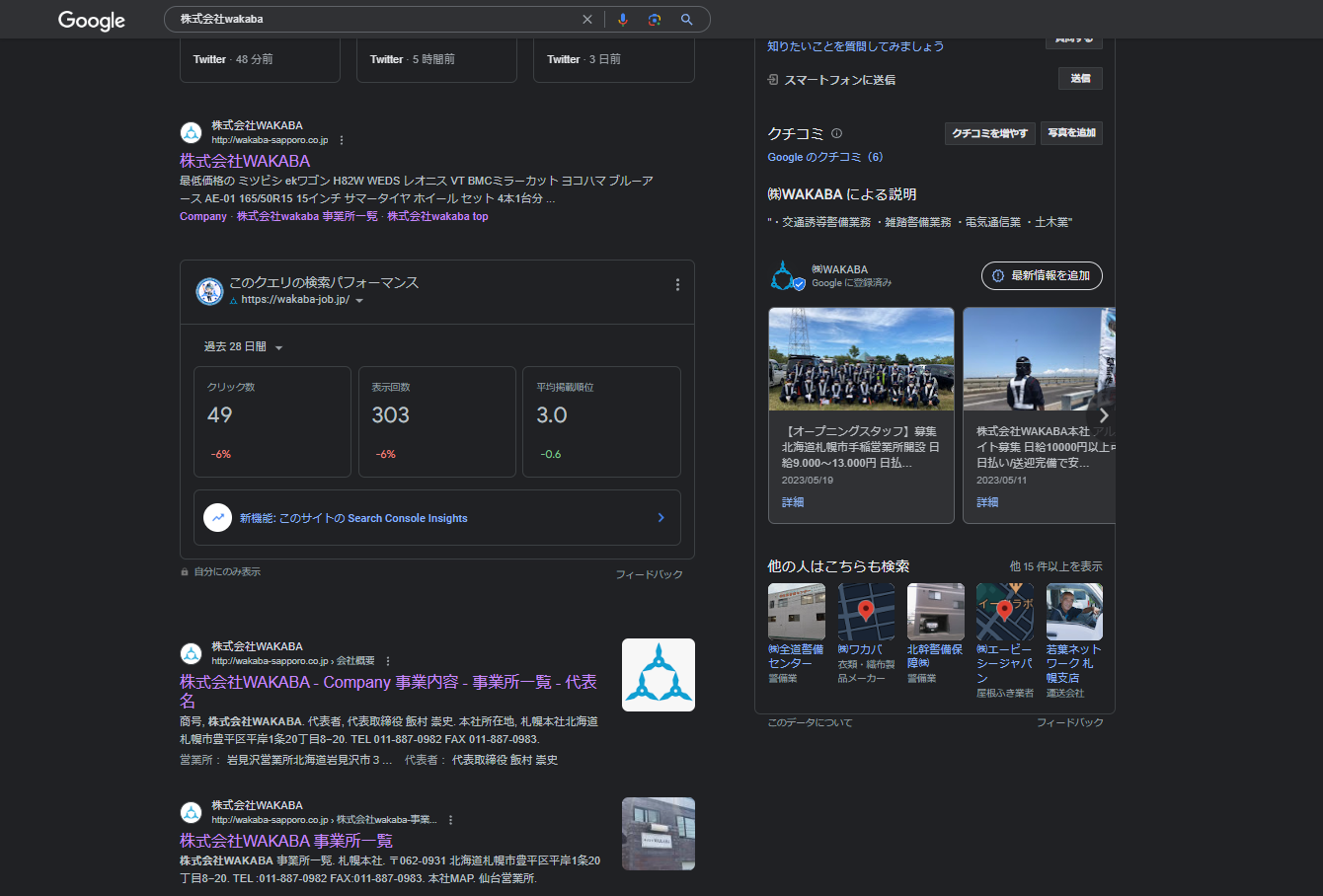The image size is (1323, 896).
Task: Click 最新情報を追加 button
Action: click(x=1042, y=276)
